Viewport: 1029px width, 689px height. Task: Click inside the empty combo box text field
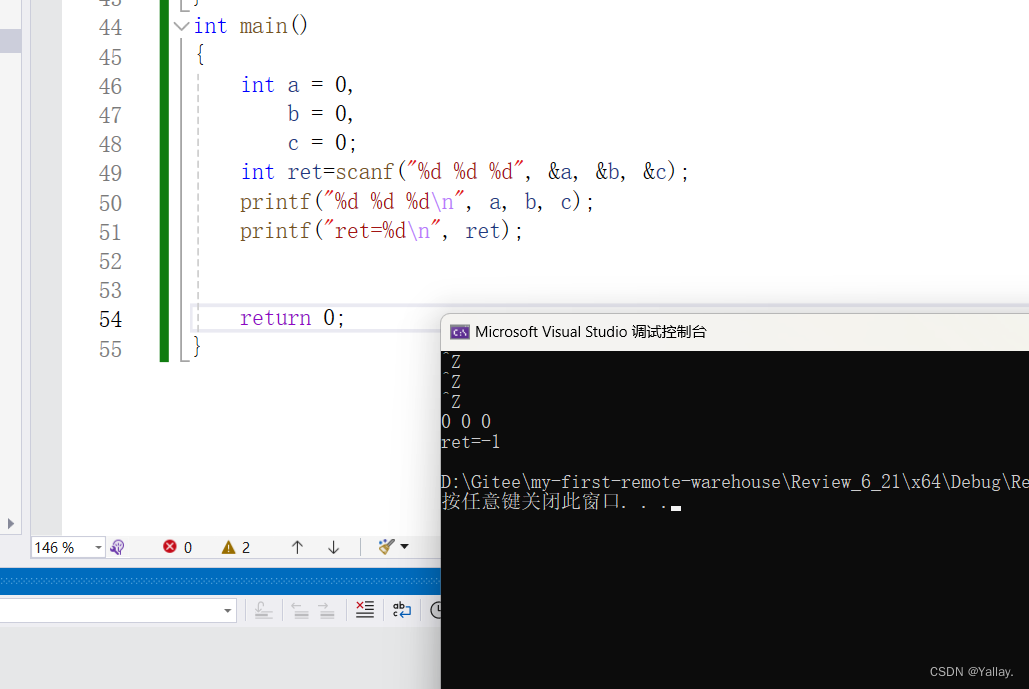(x=110, y=610)
